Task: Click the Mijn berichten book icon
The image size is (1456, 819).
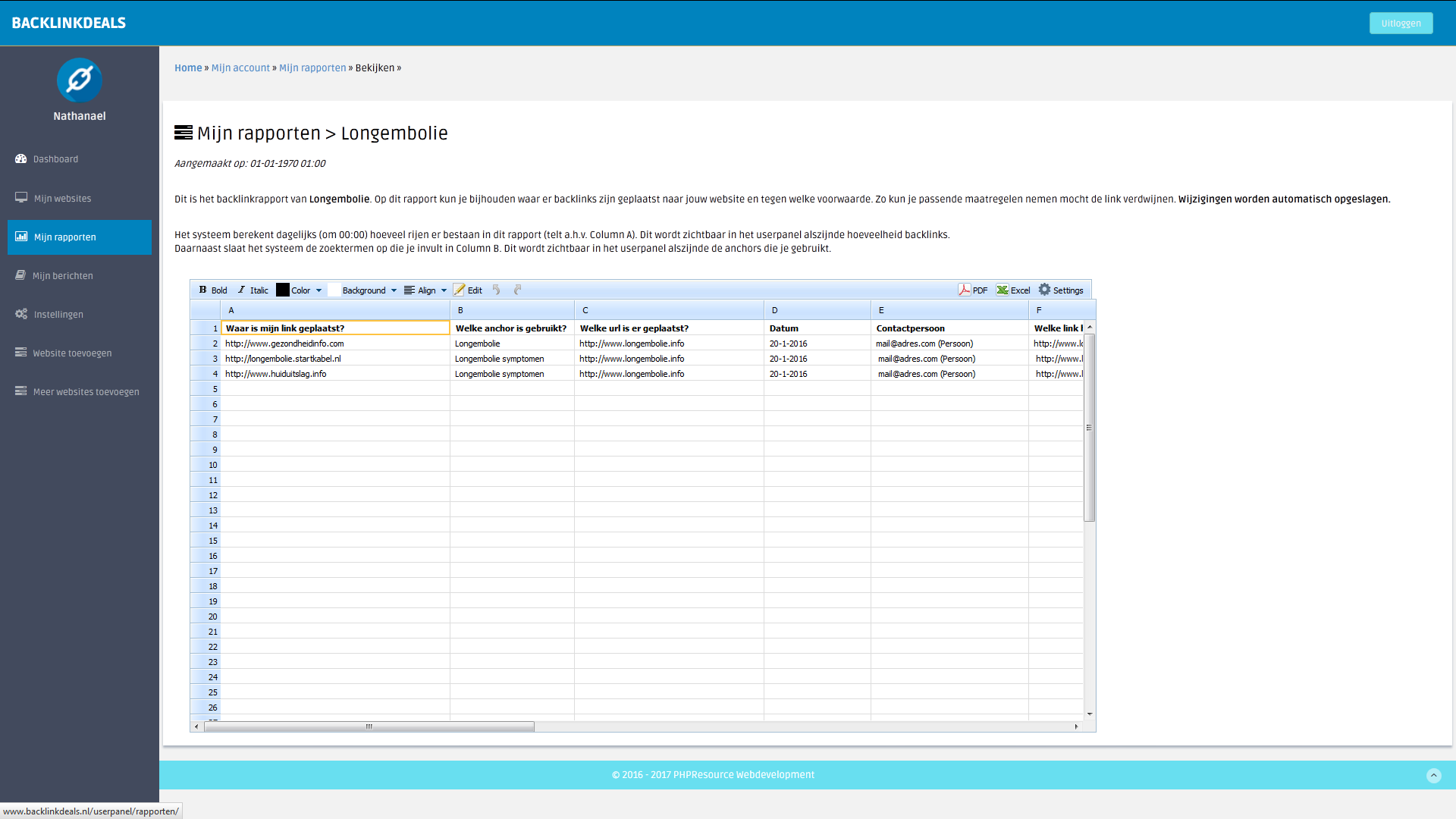Action: (x=20, y=275)
